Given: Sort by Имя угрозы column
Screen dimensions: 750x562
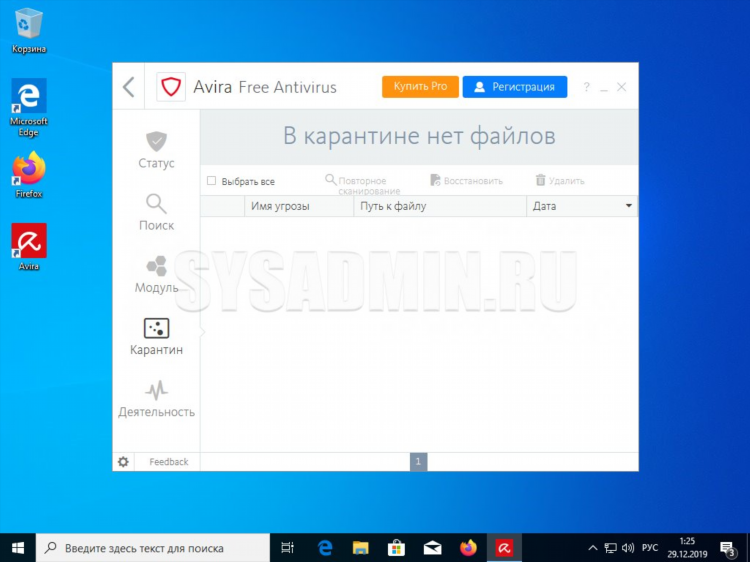Looking at the screenshot, I should click(299, 206).
